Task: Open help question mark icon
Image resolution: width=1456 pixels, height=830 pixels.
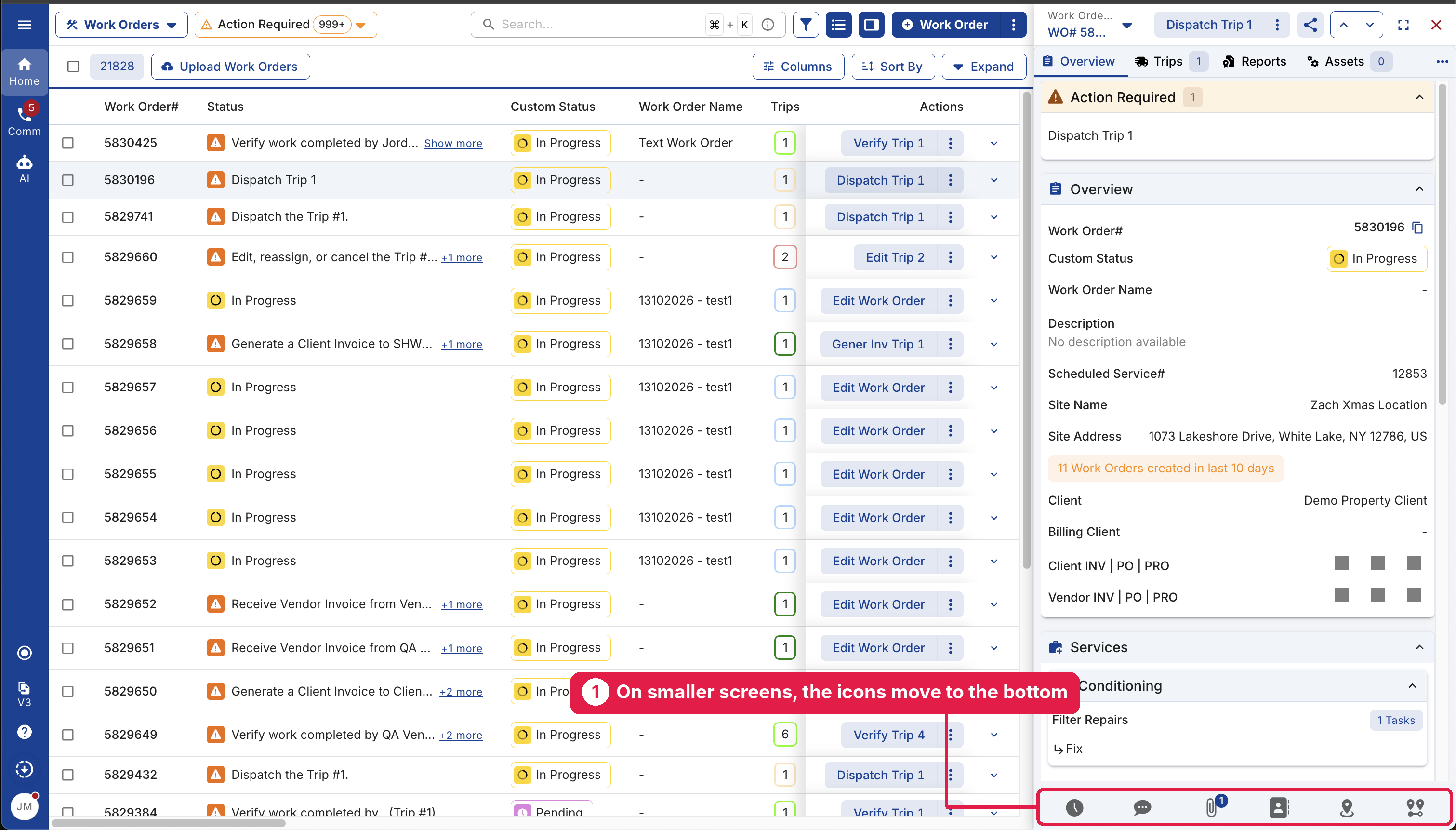Action: click(x=24, y=732)
